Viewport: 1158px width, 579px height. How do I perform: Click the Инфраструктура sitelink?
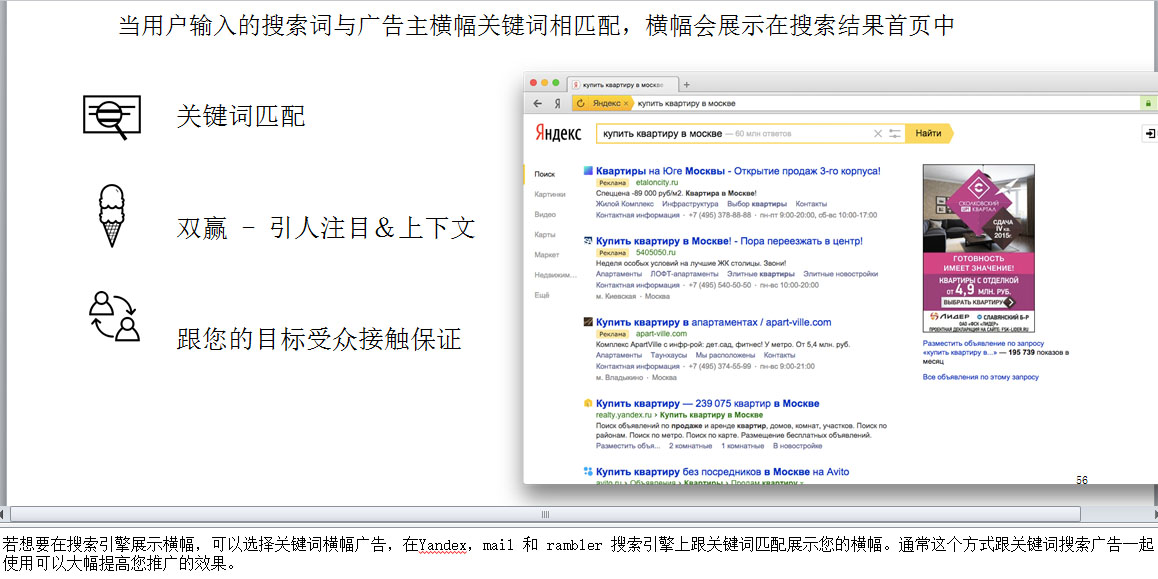coord(690,204)
